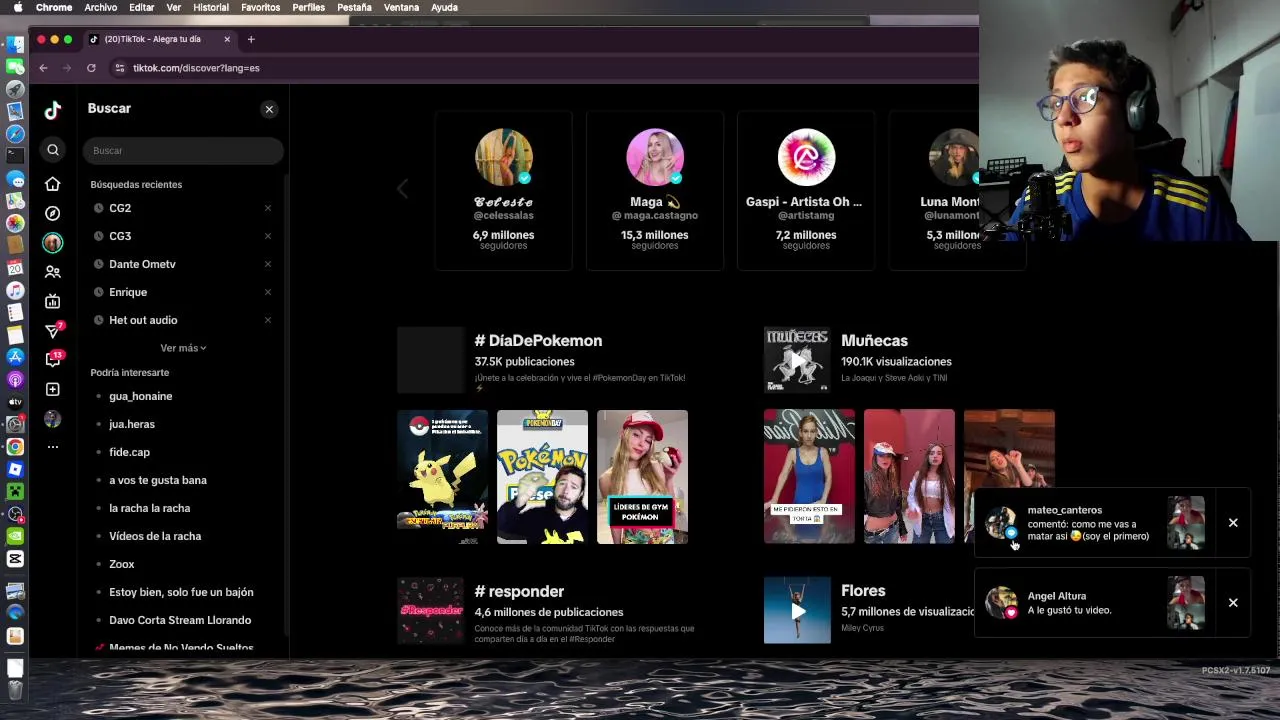Open Chrome Historial menu
Screen dimensions: 1280x720
210,7
